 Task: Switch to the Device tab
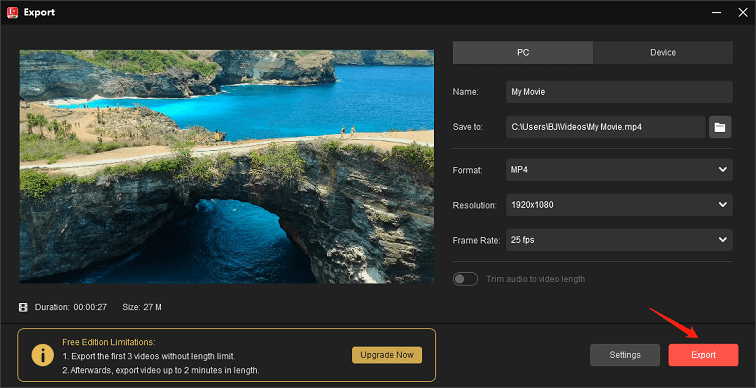[663, 53]
